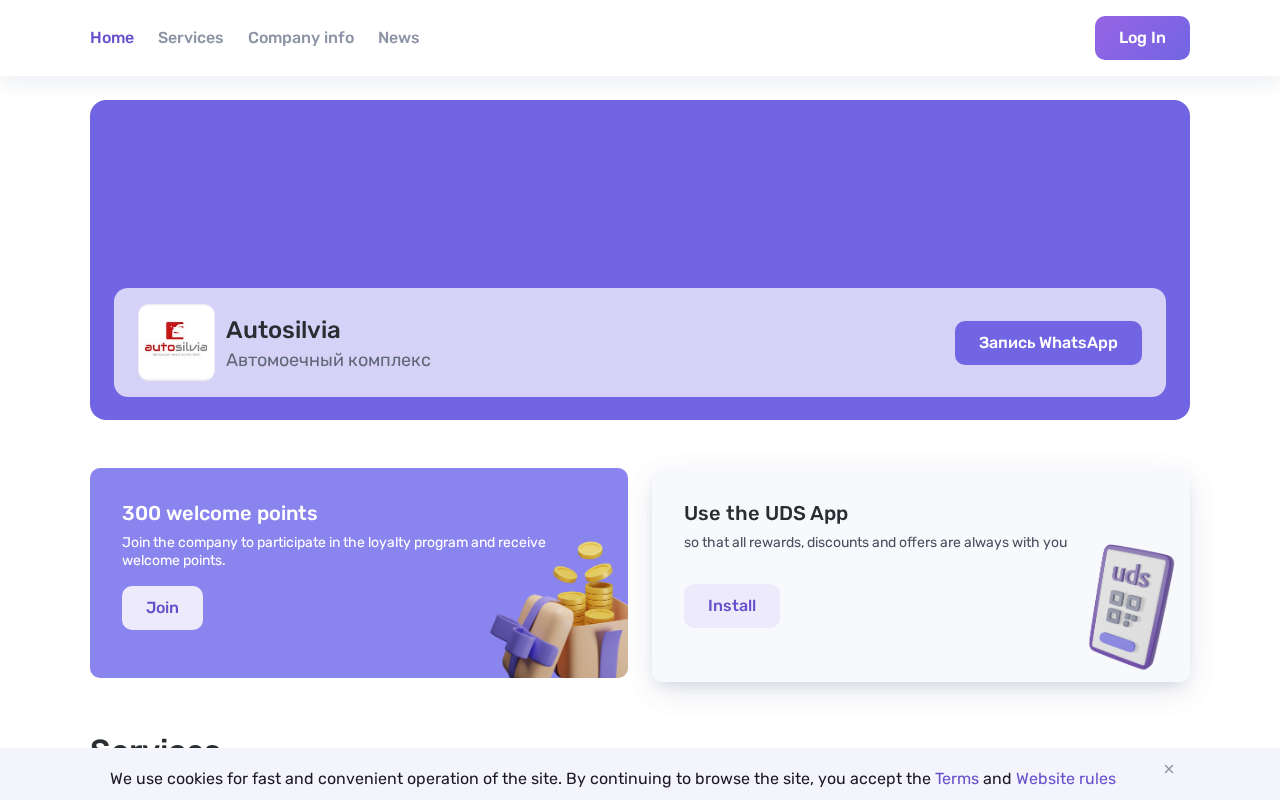
Task: Select the News navigation item
Action: click(399, 38)
